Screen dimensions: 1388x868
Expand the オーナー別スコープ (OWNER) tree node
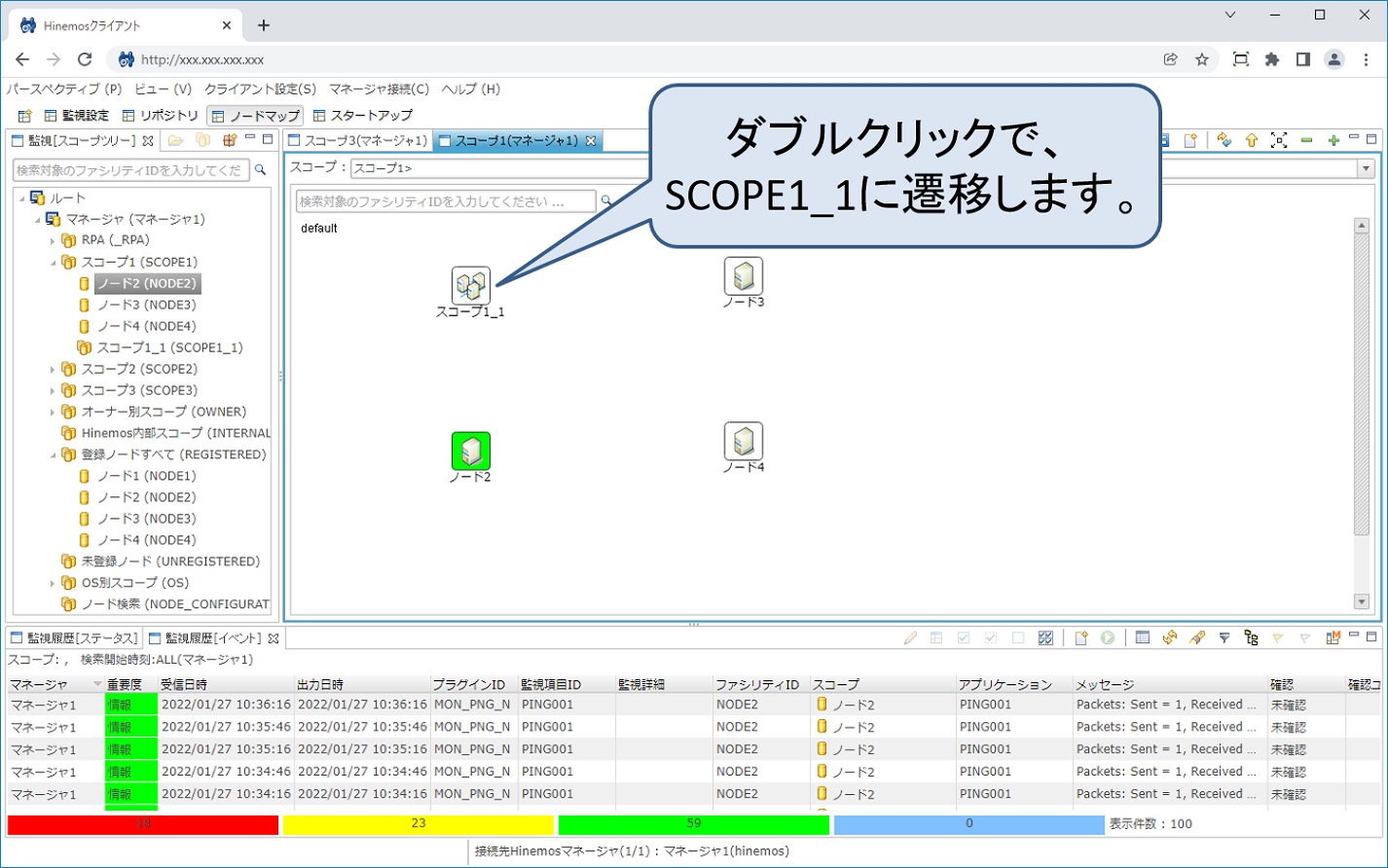click(54, 412)
